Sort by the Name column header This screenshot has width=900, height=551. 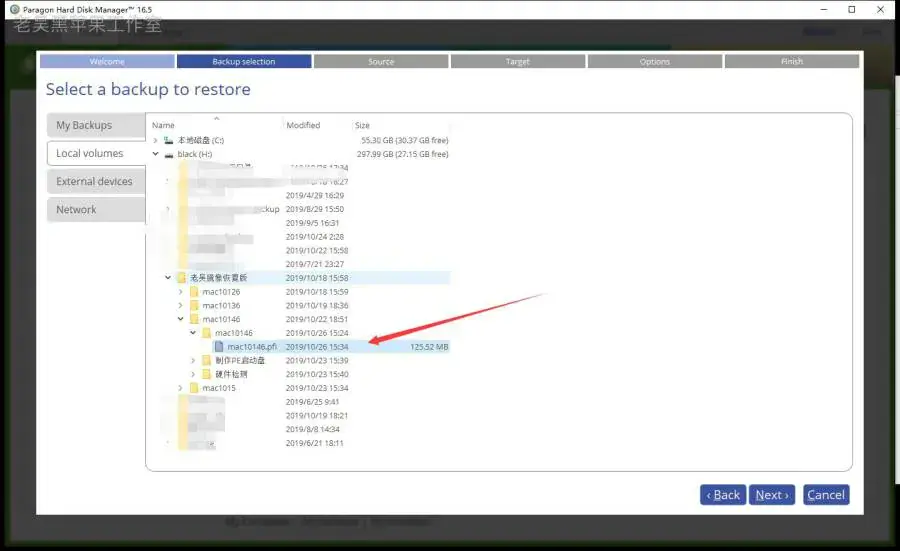(163, 125)
